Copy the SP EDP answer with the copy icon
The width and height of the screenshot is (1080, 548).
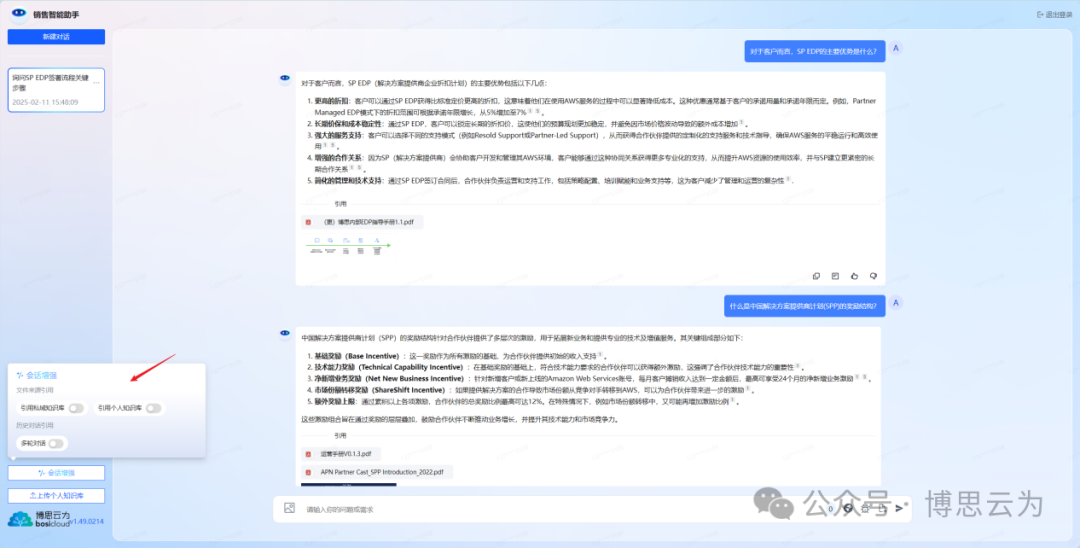coord(816,276)
